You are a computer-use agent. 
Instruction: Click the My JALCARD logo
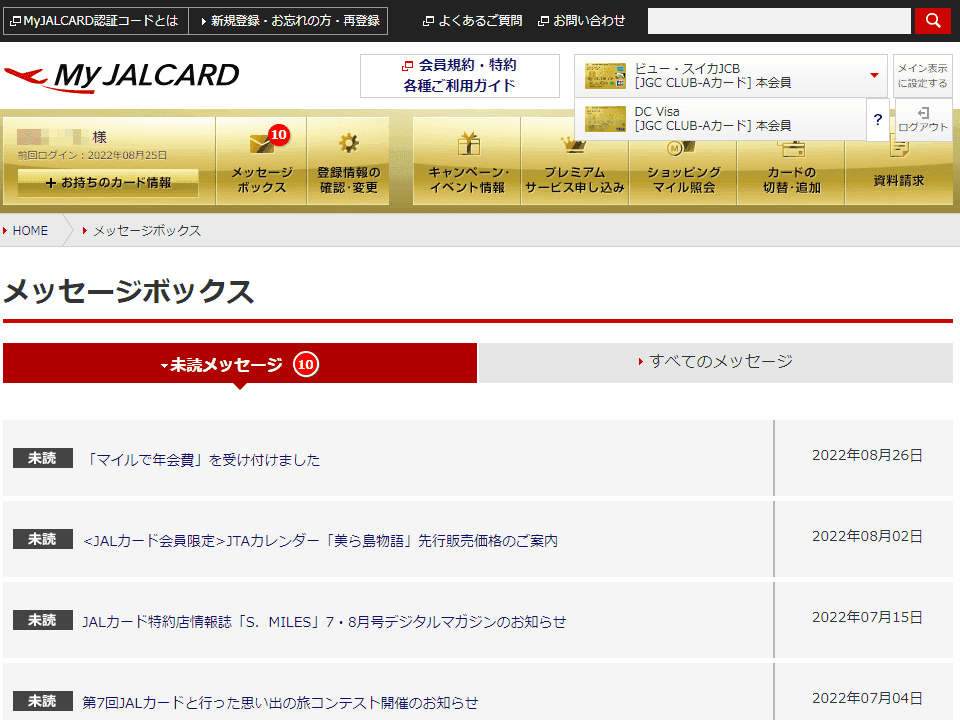(x=122, y=76)
